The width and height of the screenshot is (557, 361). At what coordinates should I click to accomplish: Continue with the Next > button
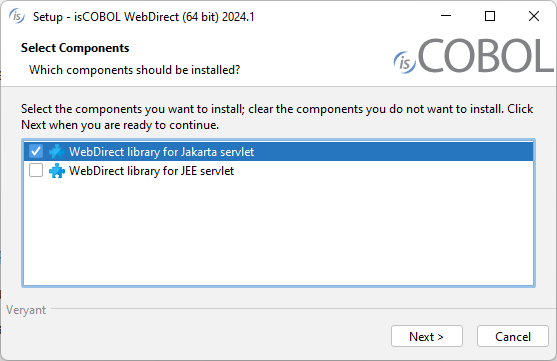pyautogui.click(x=427, y=336)
